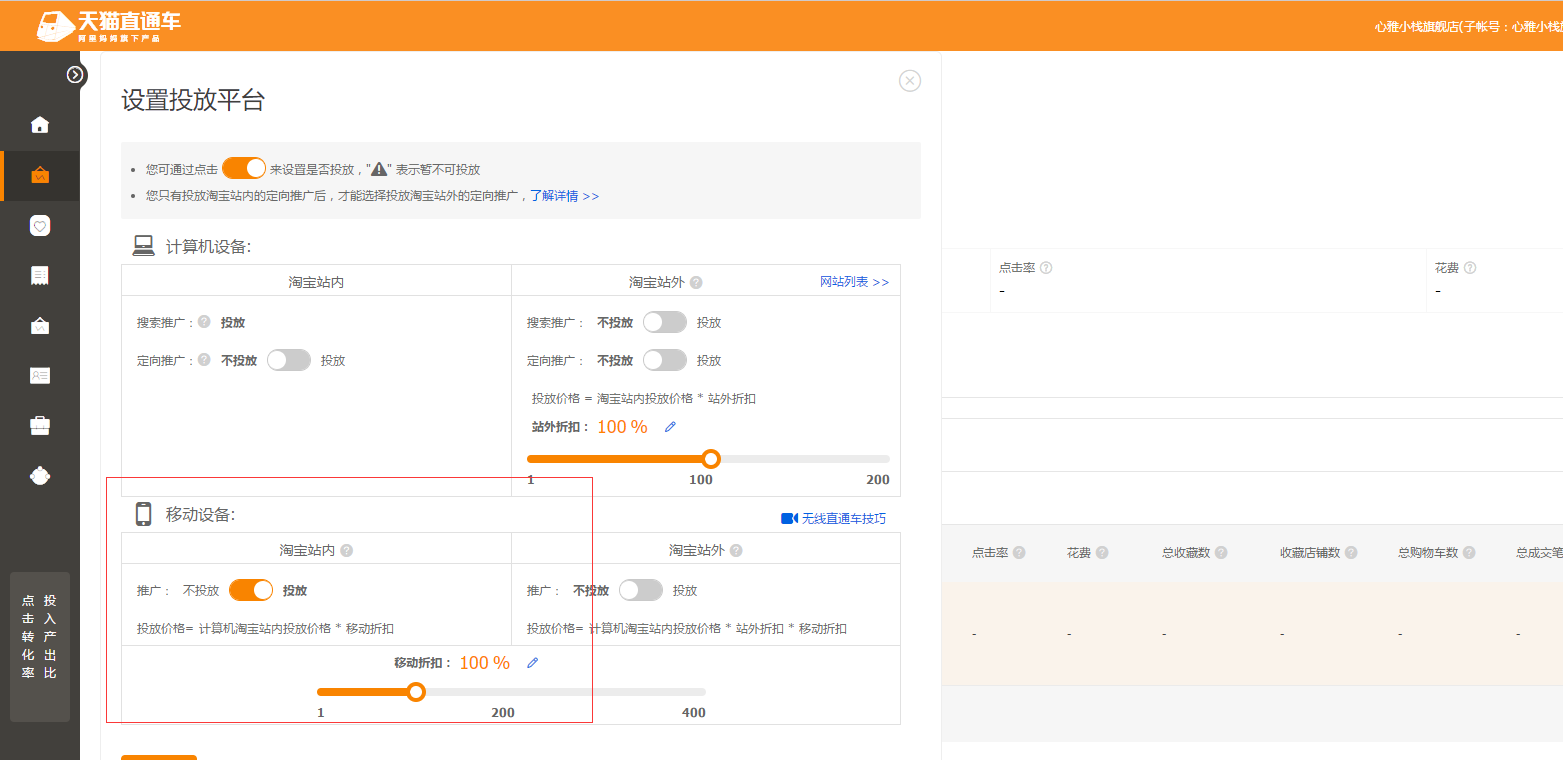Open 网站列表 >> link
This screenshot has width=1563, height=760.
coord(854,282)
